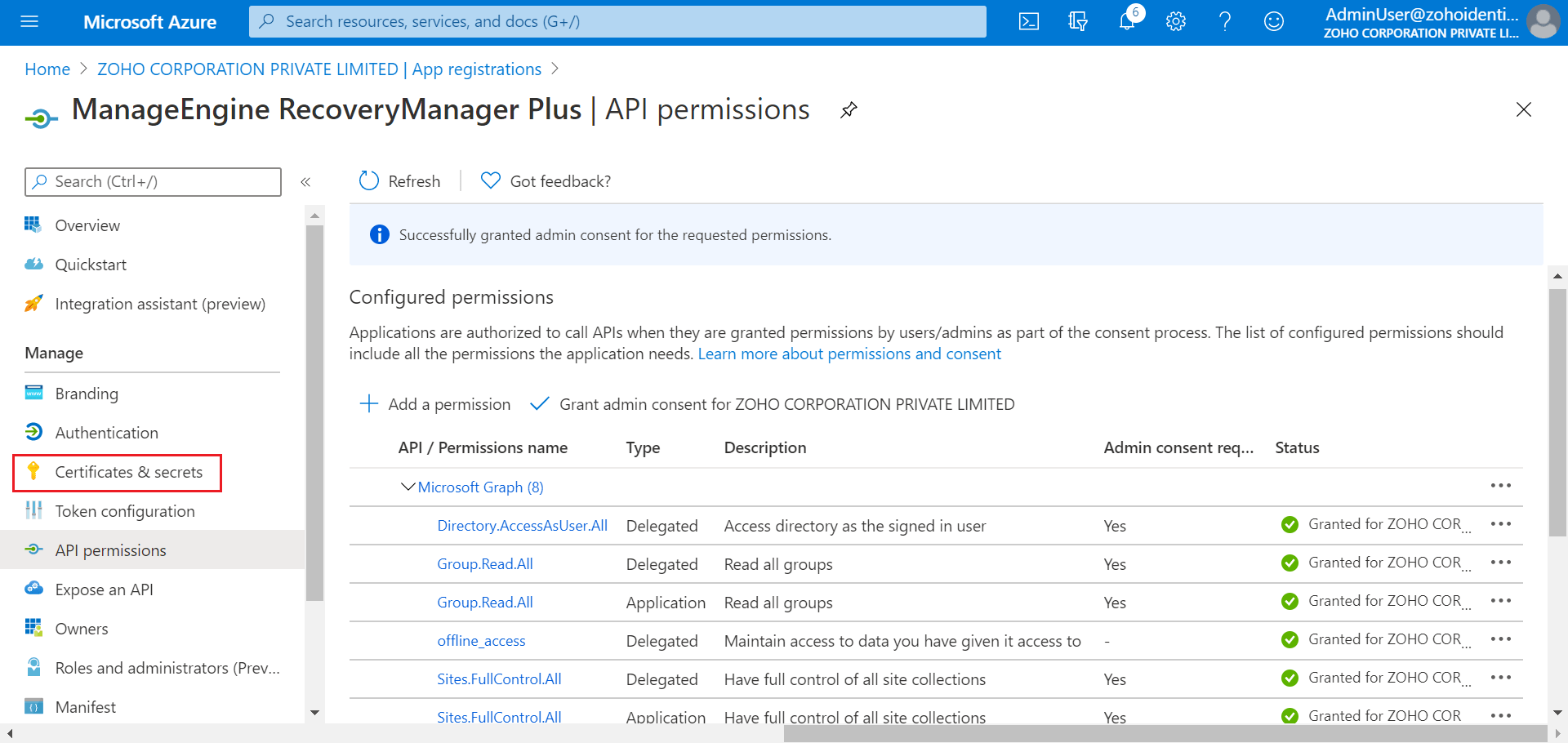Open the notifications bell icon

pyautogui.click(x=1127, y=21)
